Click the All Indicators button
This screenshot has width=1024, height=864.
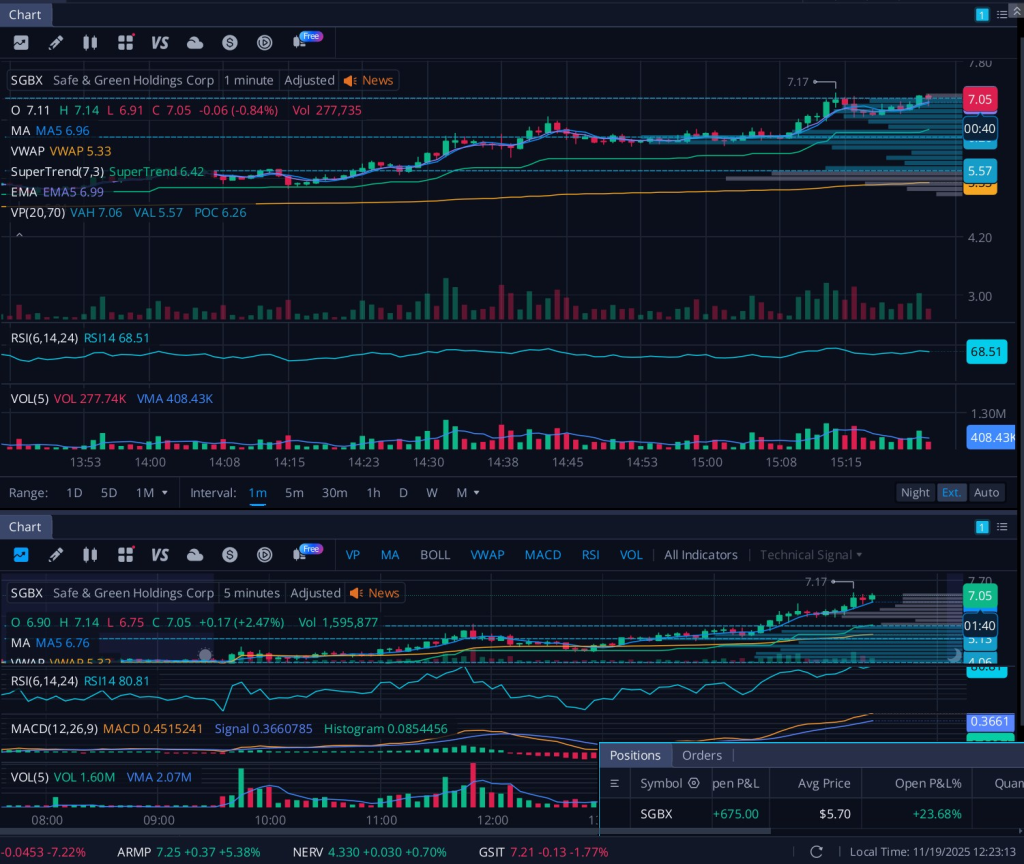[x=700, y=555]
